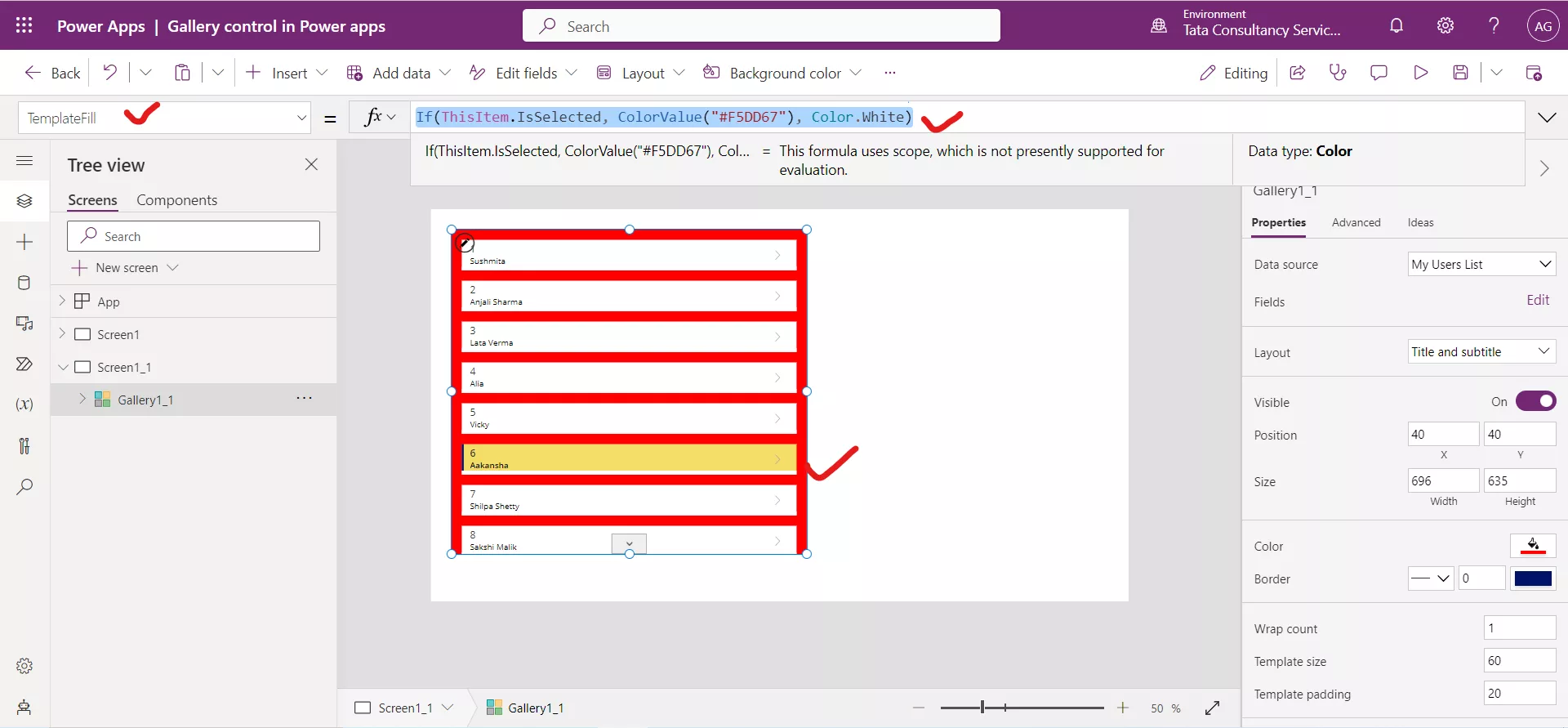Click the gallery edit pencil icon
This screenshot has width=1568, height=728.
click(465, 243)
